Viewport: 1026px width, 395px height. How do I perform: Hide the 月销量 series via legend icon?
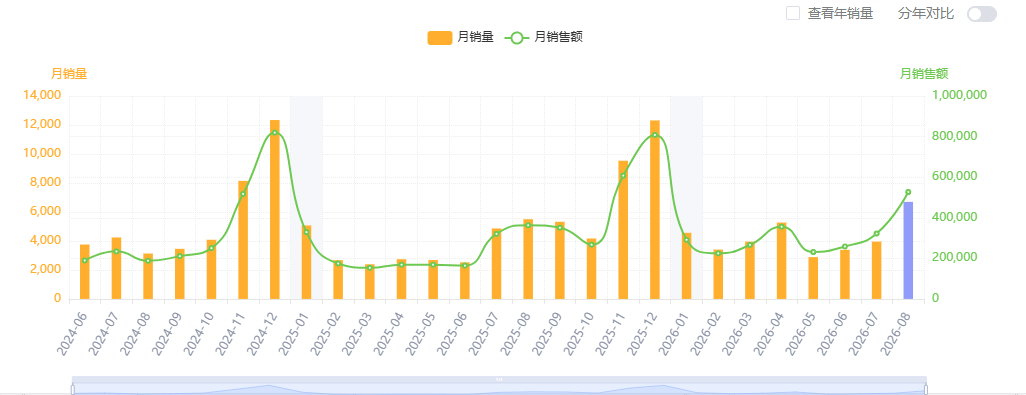point(440,38)
